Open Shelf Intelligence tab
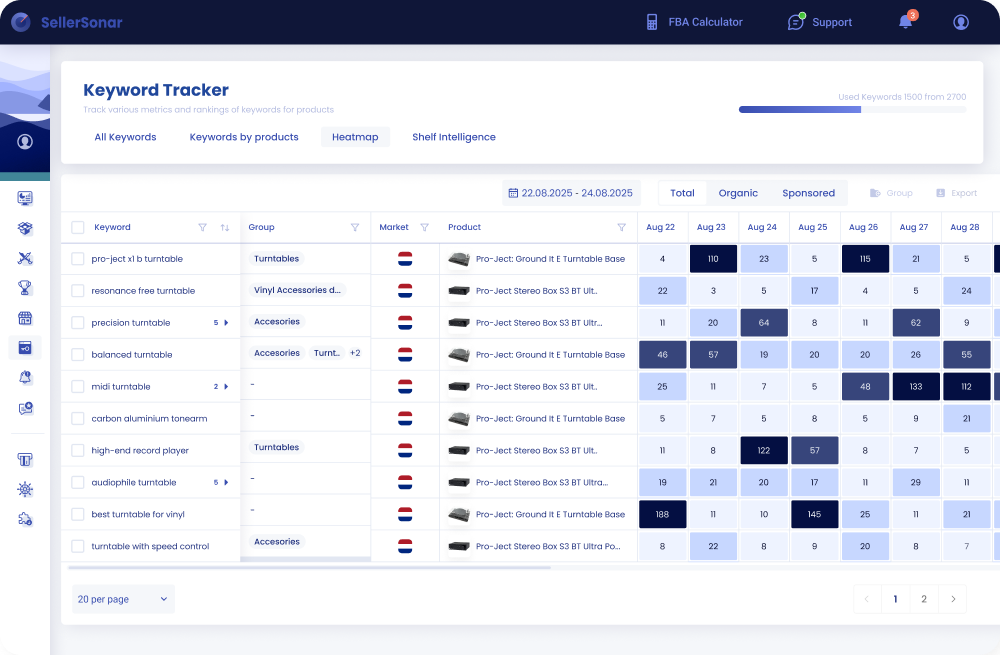Image resolution: width=1000 pixels, height=655 pixels. click(x=453, y=137)
